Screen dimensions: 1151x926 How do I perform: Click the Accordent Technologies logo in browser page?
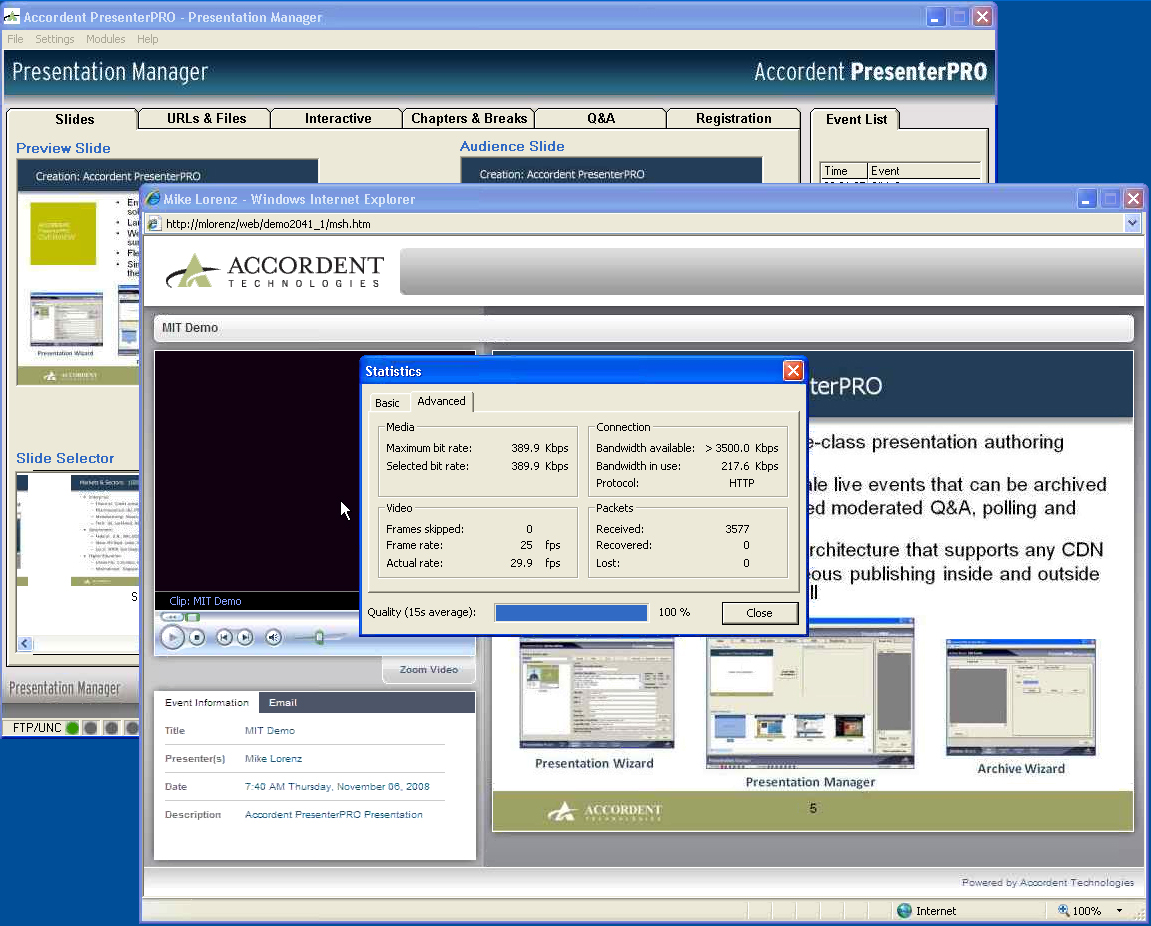click(x=274, y=270)
